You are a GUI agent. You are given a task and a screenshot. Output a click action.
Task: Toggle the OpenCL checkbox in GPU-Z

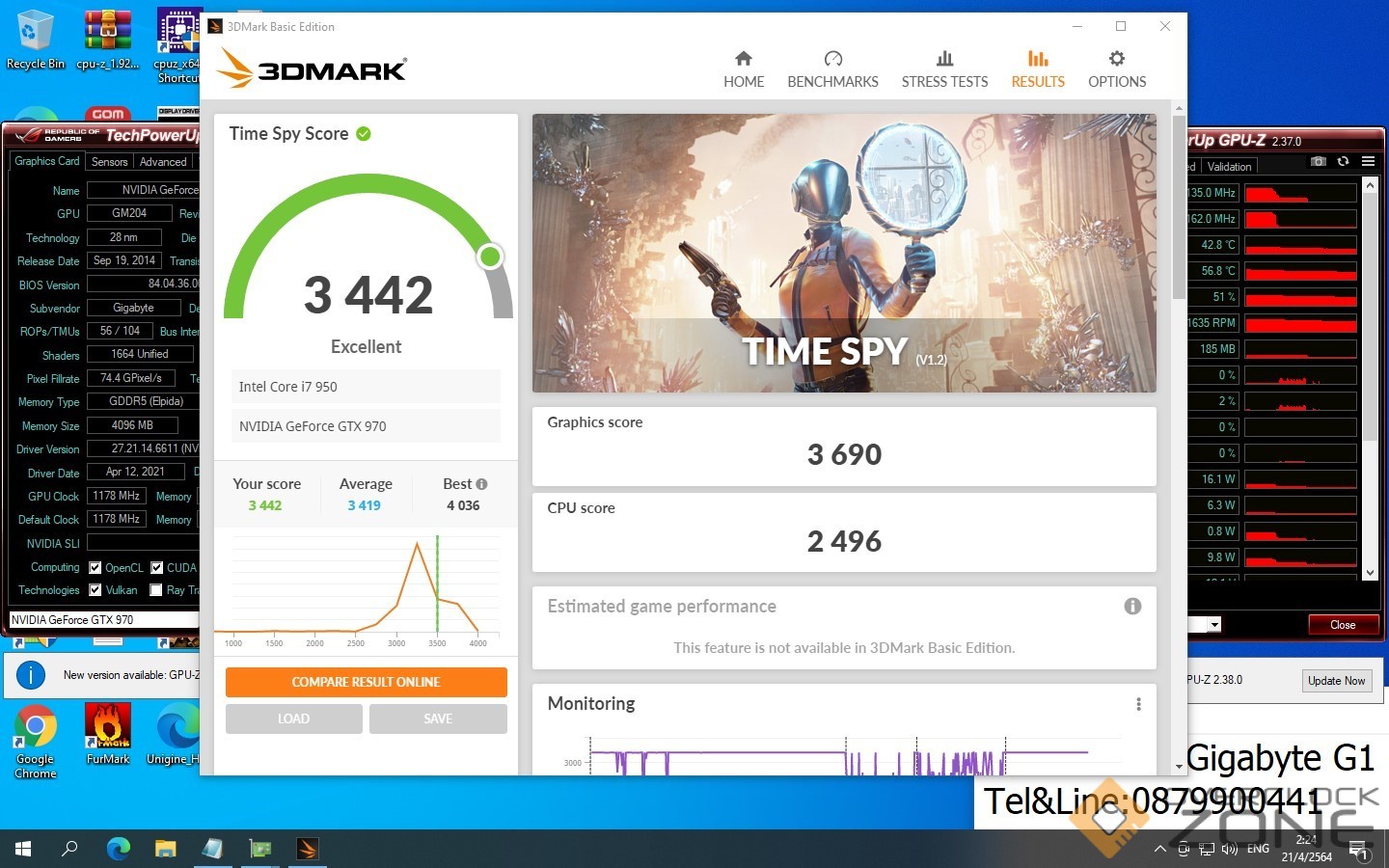pos(95,568)
